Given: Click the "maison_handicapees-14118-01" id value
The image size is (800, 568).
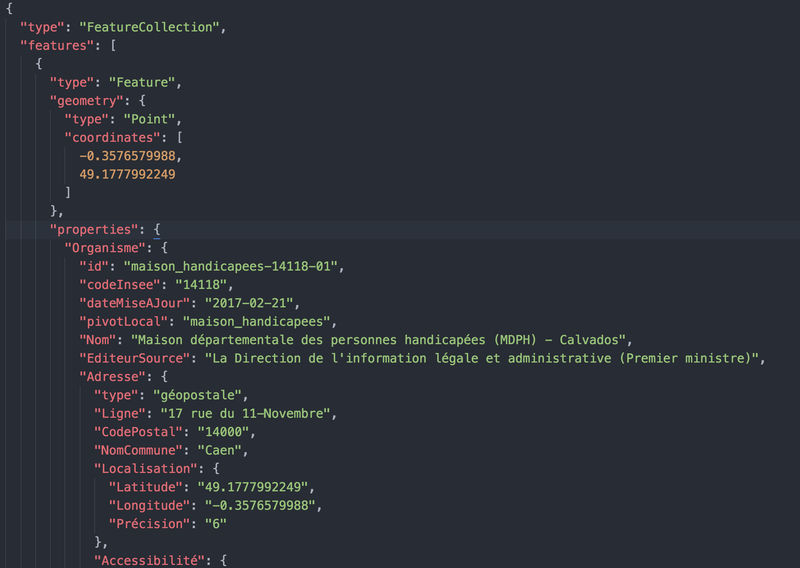Looking at the screenshot, I should pos(232,266).
